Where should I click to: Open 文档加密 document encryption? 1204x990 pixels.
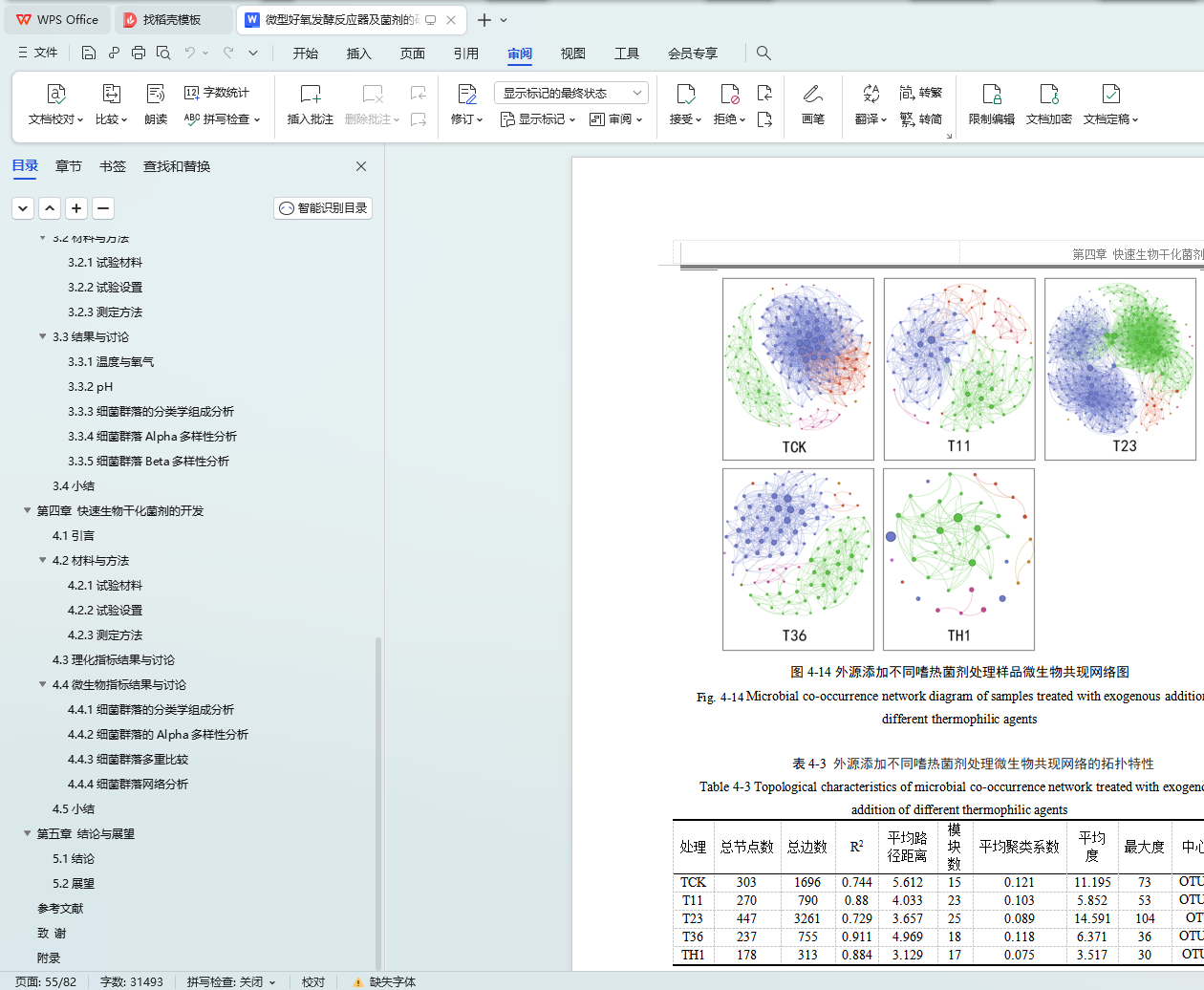(x=1049, y=105)
